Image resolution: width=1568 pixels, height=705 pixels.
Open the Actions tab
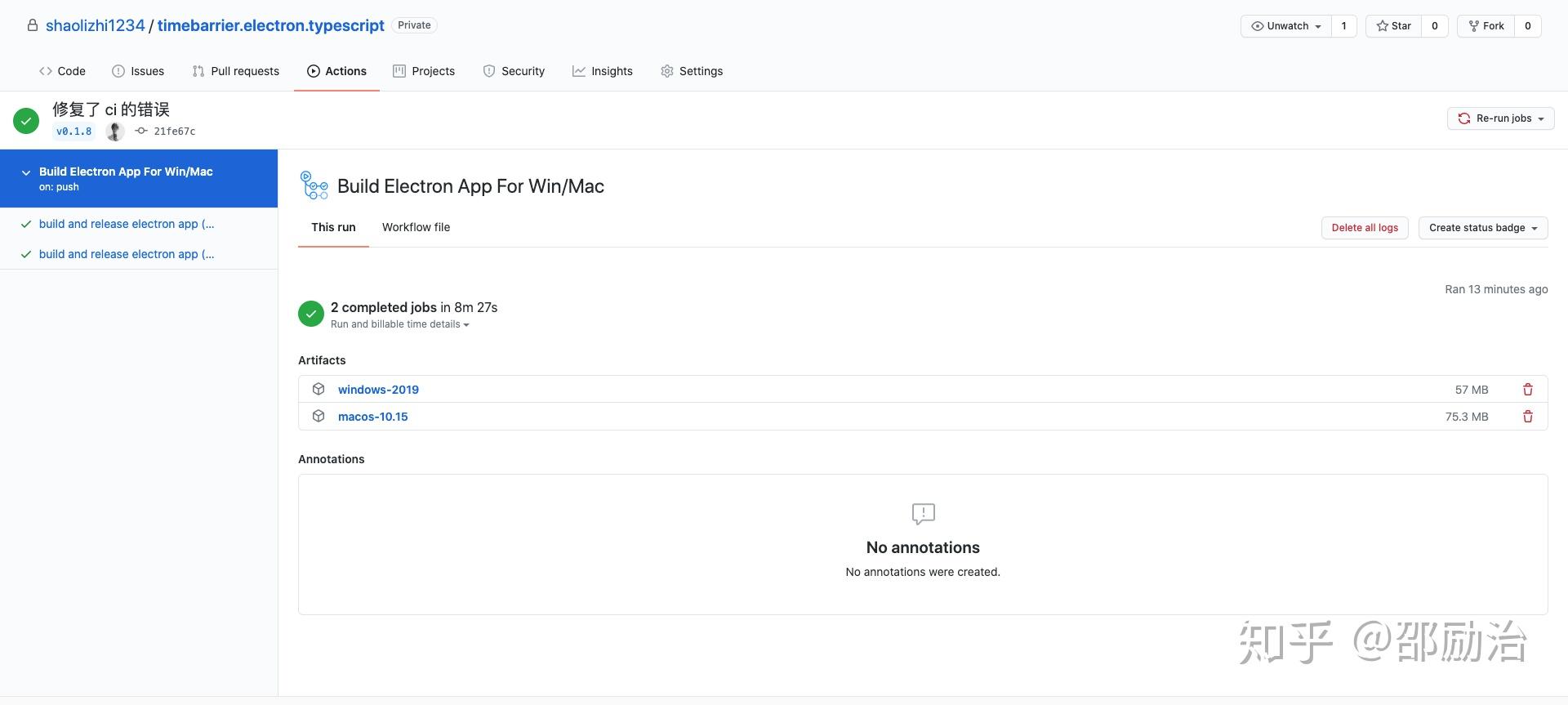click(x=336, y=71)
